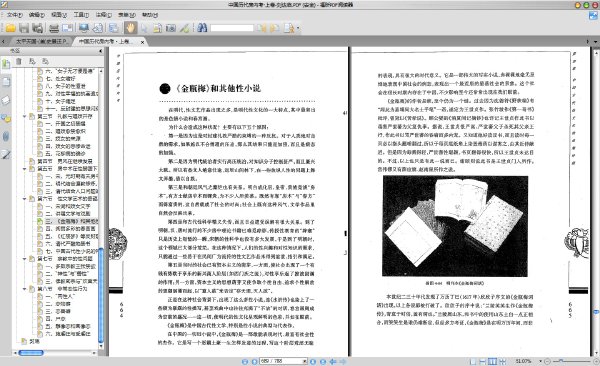
Task: Click the Print icon in toolbar
Action: 54,28
